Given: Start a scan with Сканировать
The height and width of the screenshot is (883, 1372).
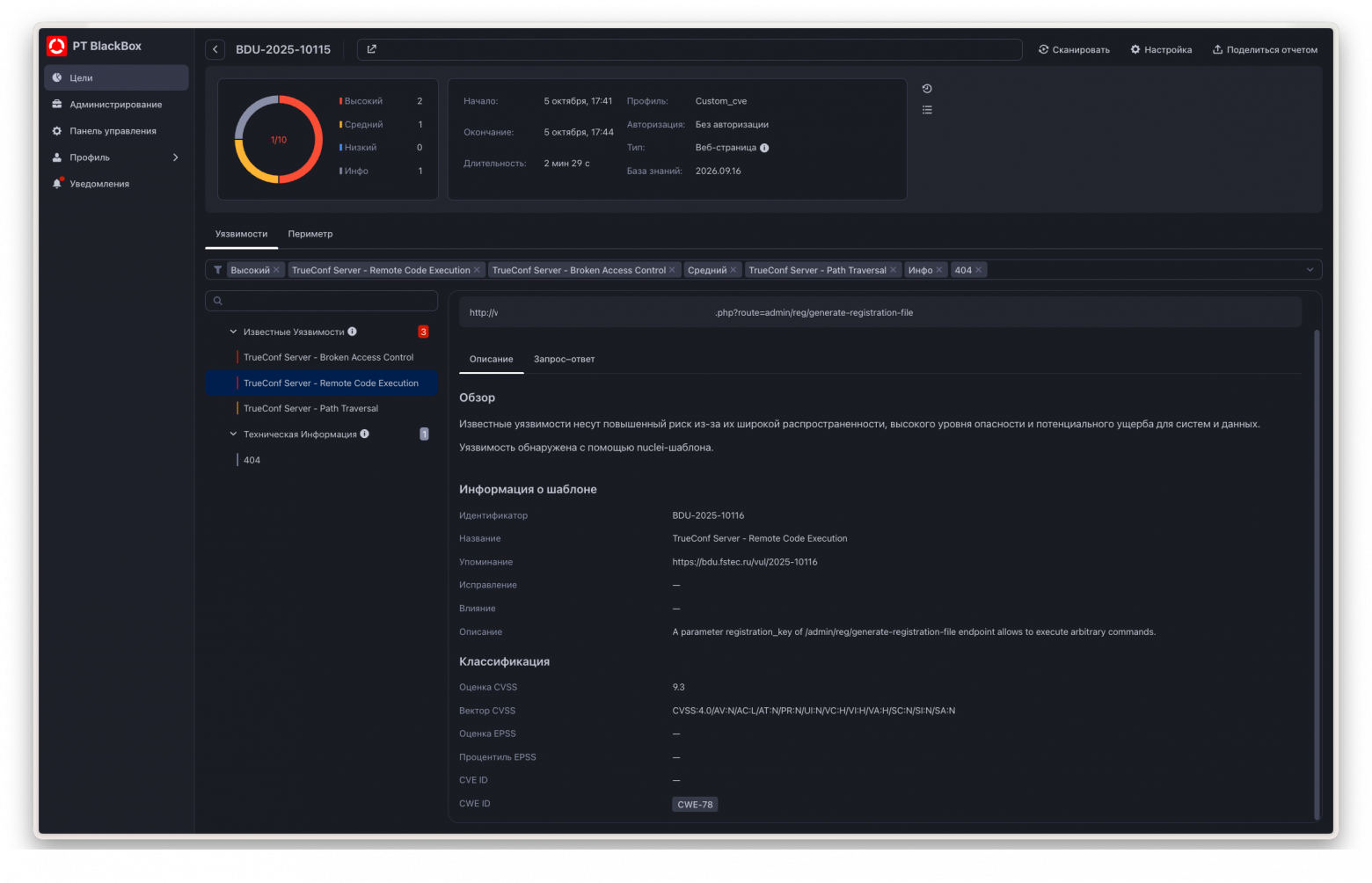Looking at the screenshot, I should (x=1074, y=49).
